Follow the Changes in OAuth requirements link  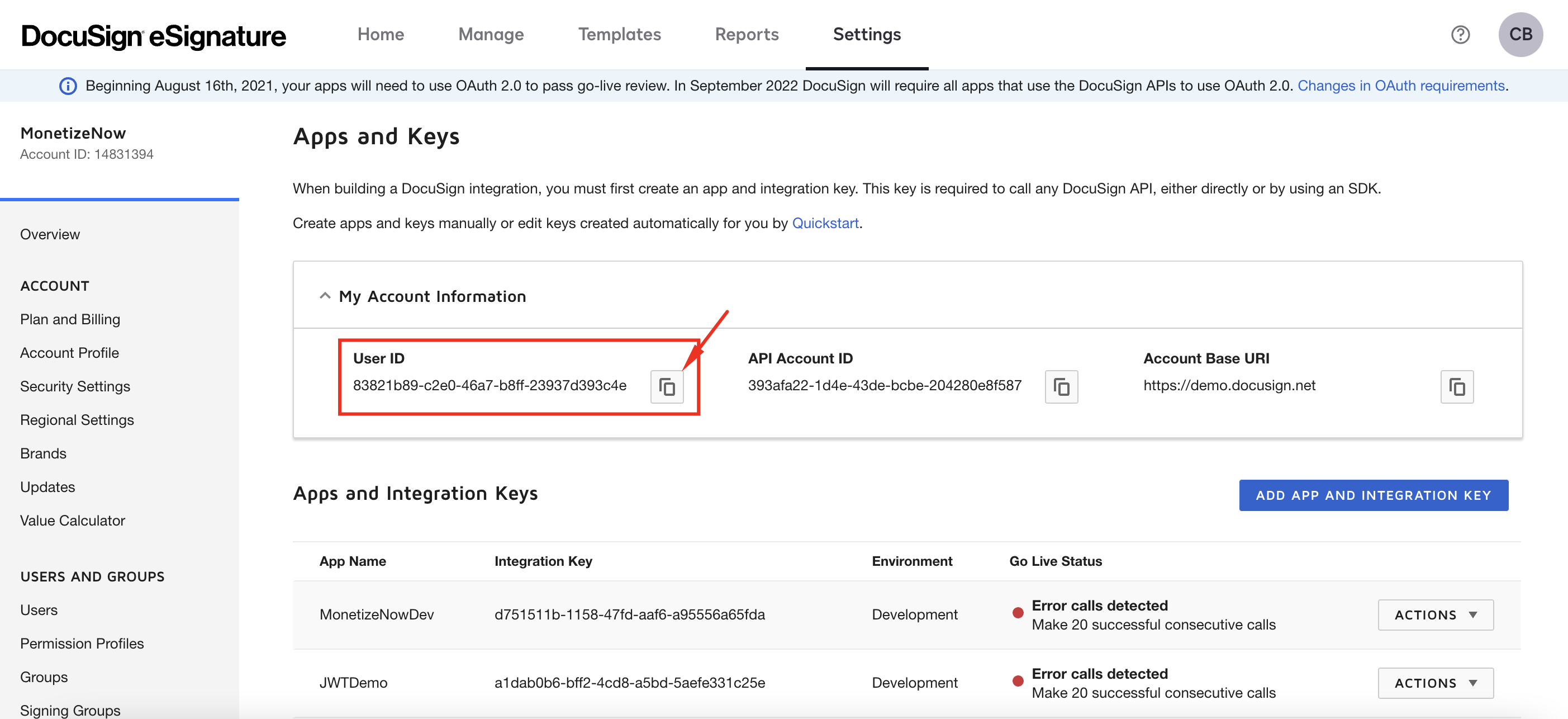[1400, 86]
